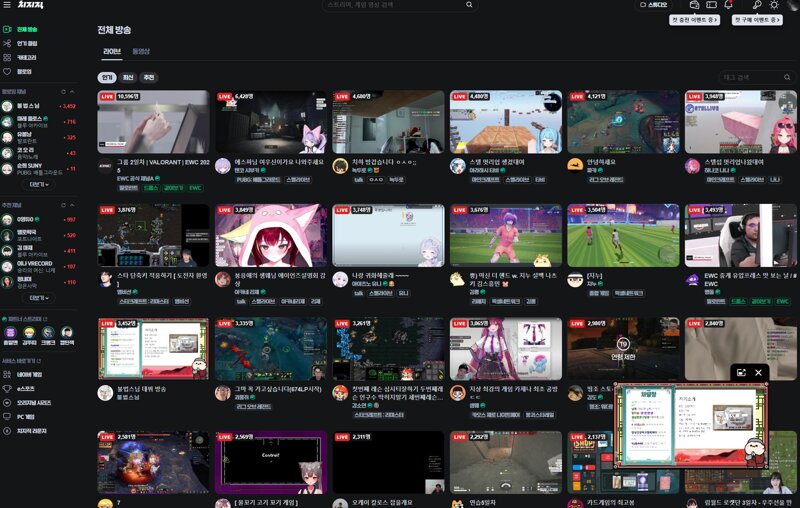Click the magnifier in the tag search box
This screenshot has width=800, height=508.
click(787, 78)
